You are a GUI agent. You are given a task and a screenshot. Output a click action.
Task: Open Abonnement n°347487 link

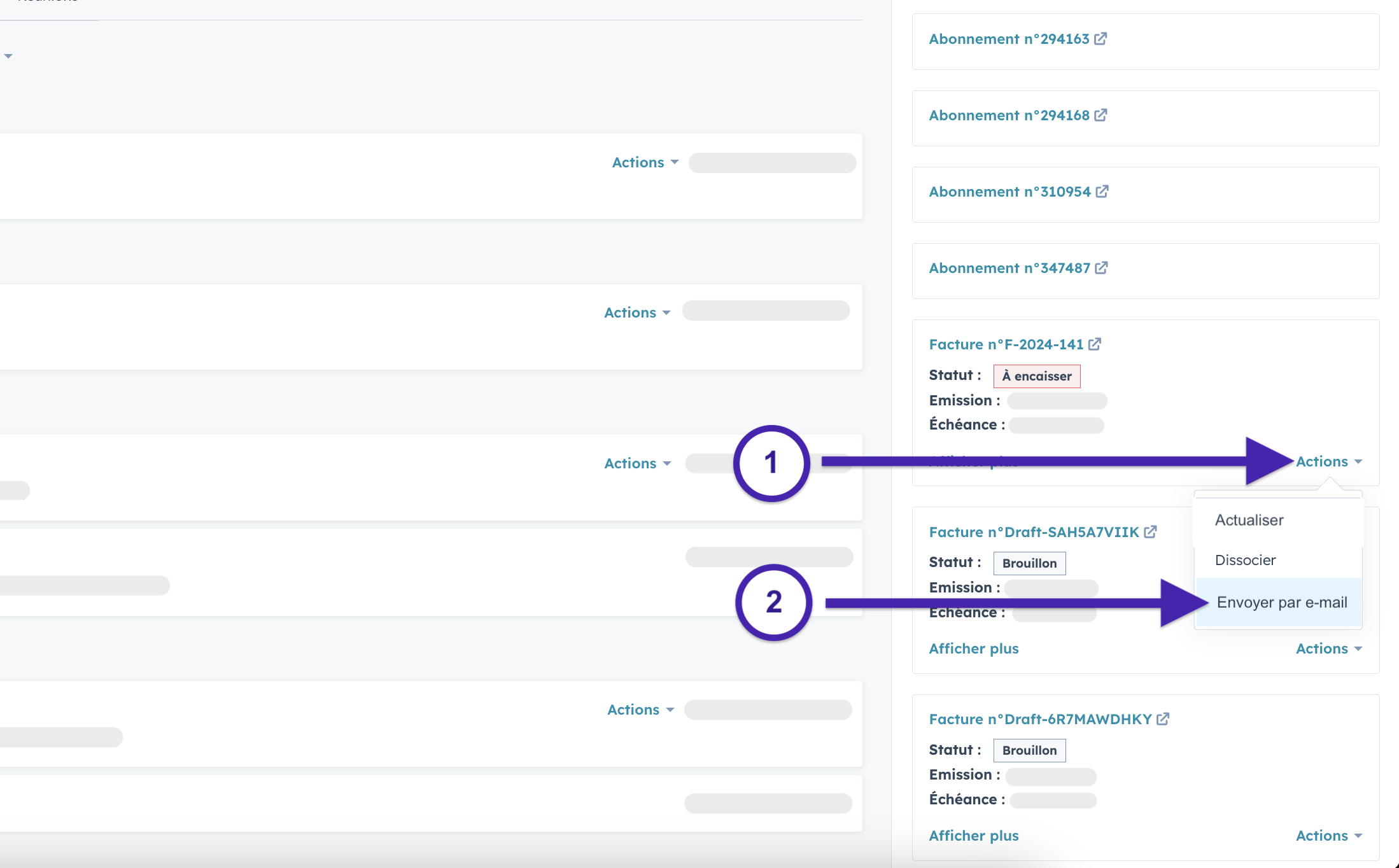[1009, 269]
